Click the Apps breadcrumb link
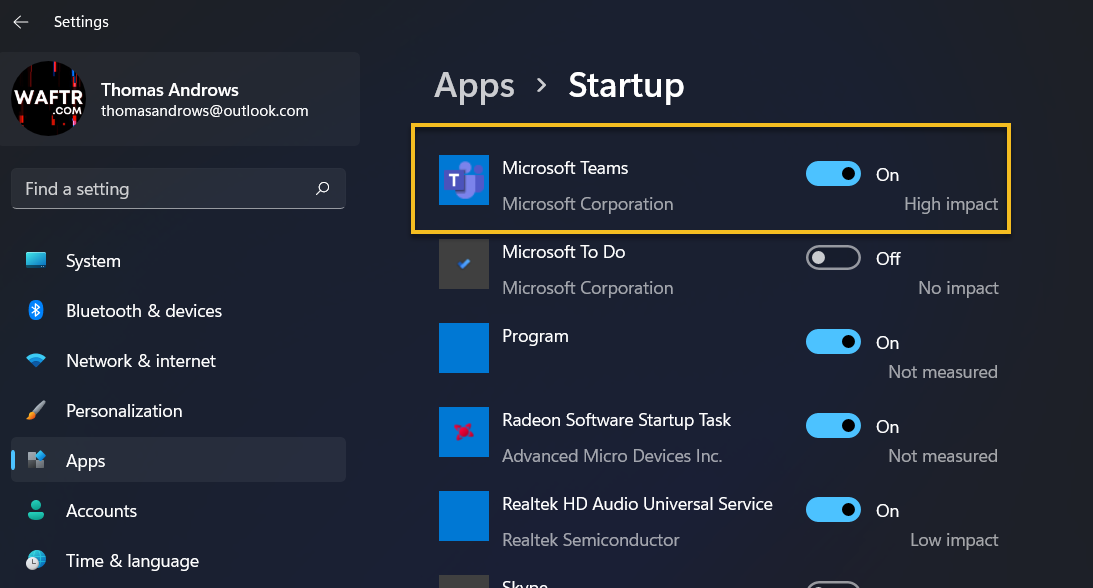The image size is (1093, 588). pyautogui.click(x=474, y=86)
